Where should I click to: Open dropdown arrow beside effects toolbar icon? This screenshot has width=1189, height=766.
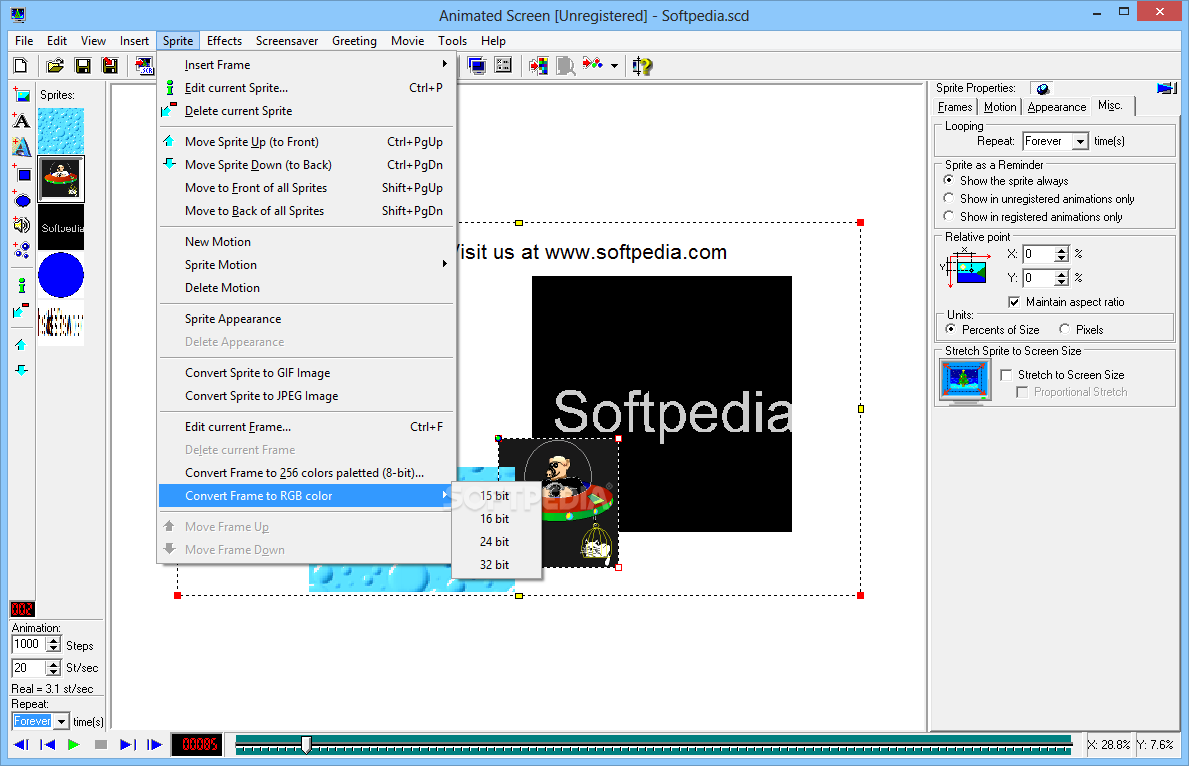point(614,66)
